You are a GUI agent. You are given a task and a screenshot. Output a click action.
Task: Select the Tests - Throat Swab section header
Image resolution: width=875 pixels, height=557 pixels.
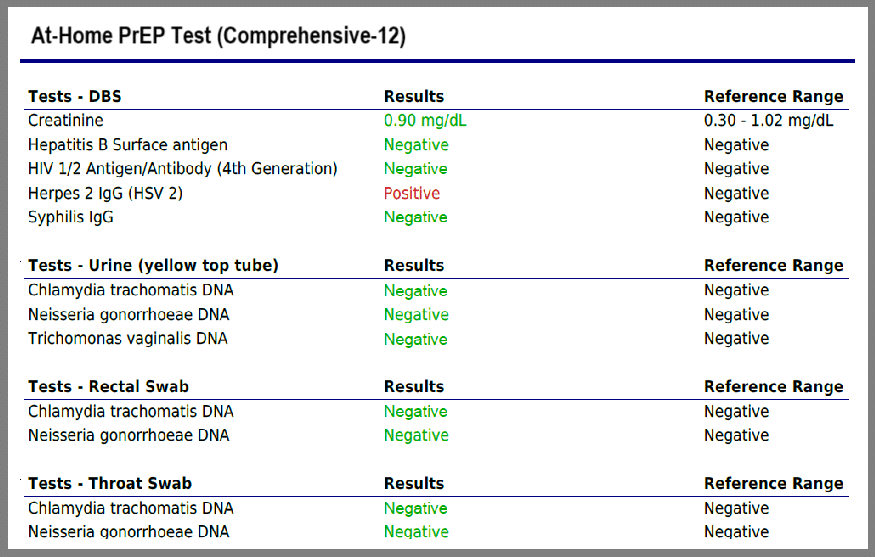108,484
